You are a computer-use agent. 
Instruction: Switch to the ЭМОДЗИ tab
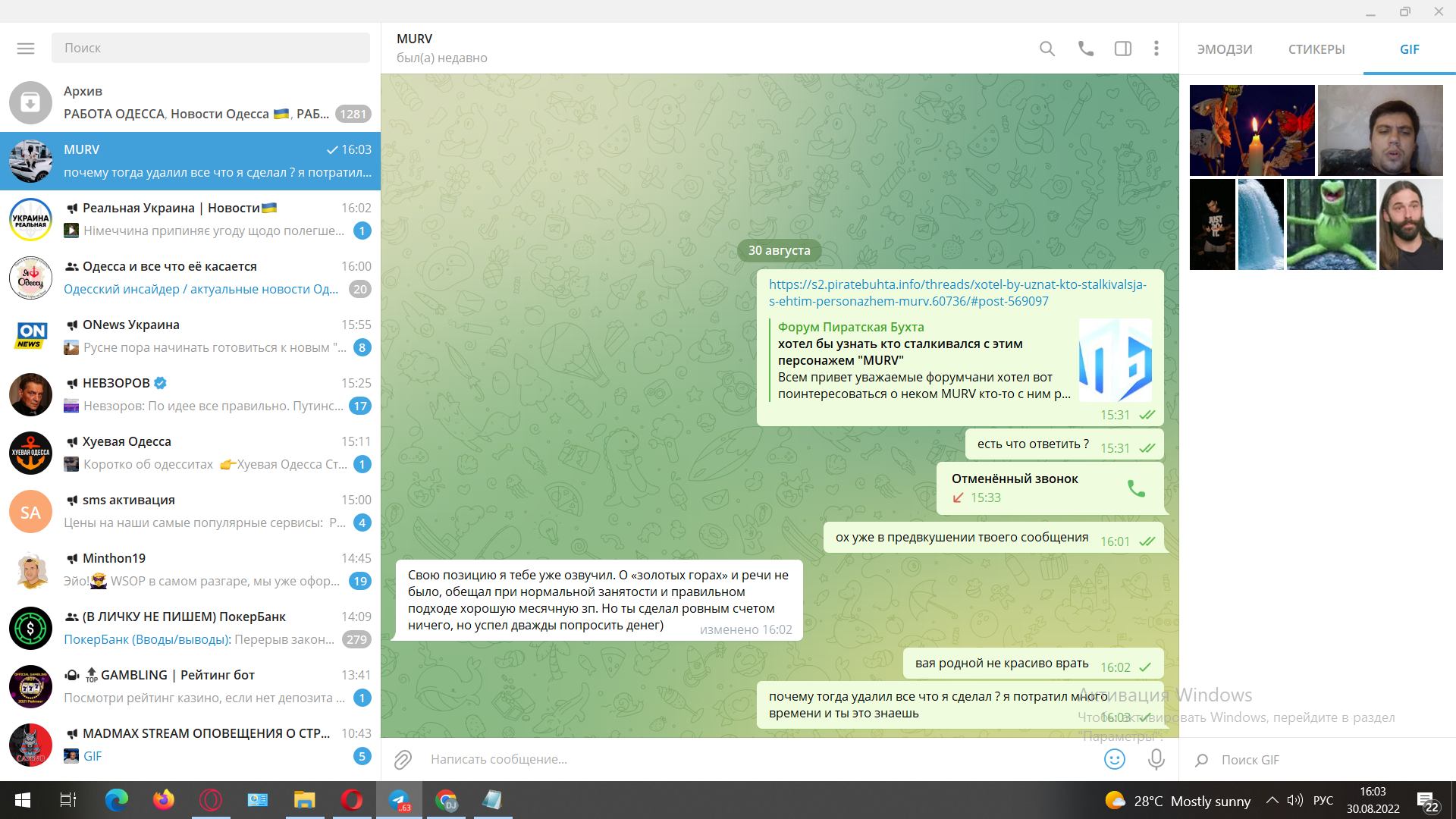1225,49
